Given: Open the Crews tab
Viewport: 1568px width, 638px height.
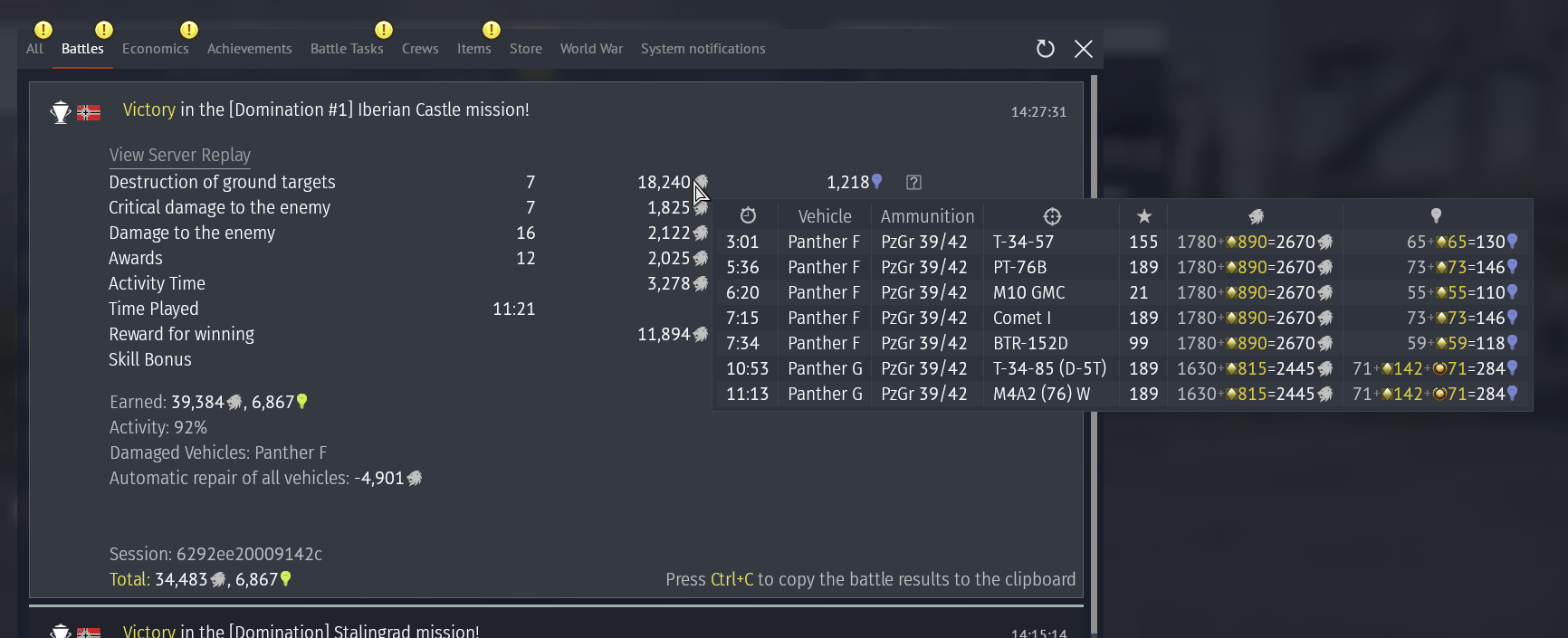Looking at the screenshot, I should point(420,49).
